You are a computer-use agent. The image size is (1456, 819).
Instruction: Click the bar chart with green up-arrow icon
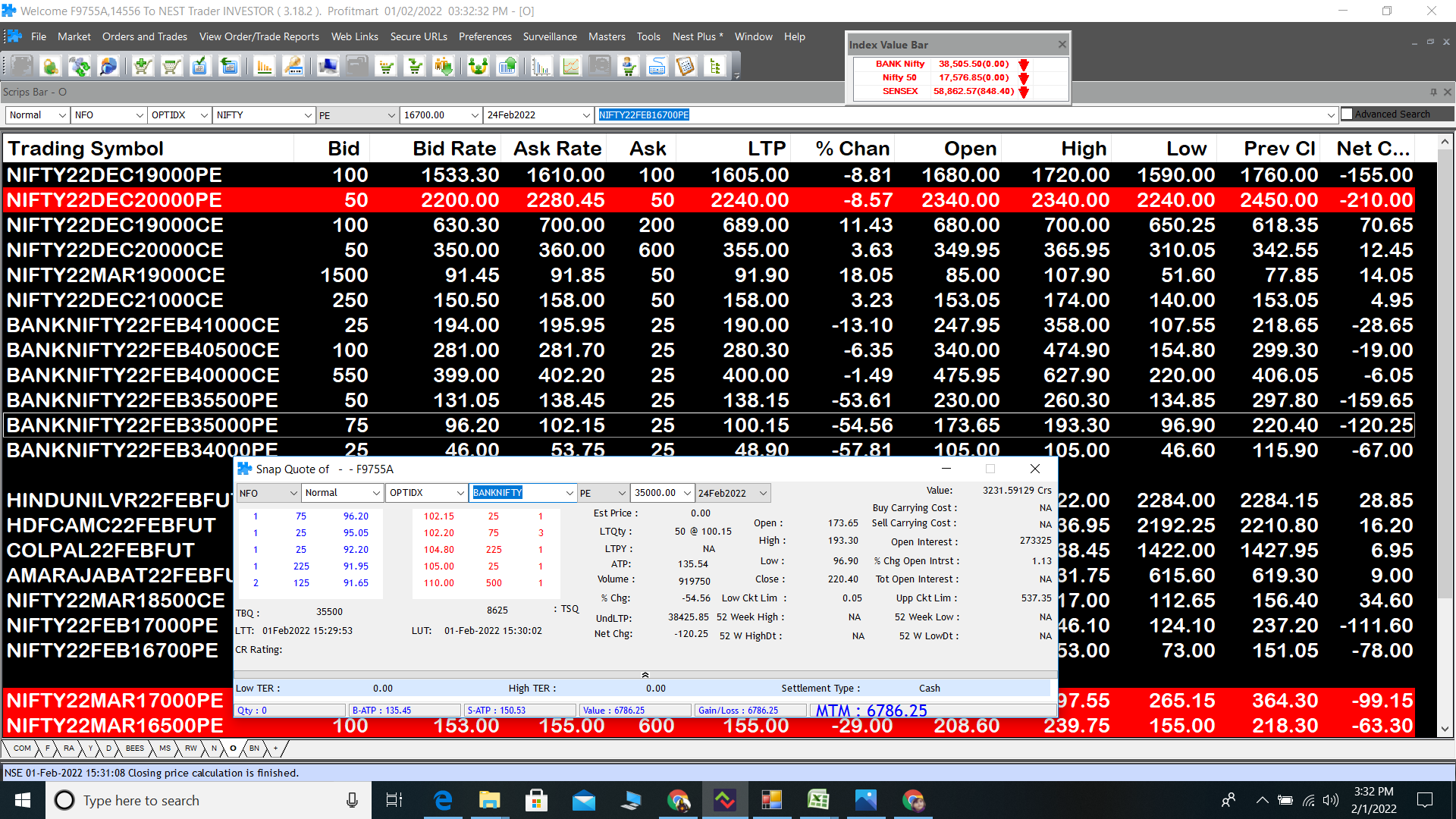pos(507,67)
